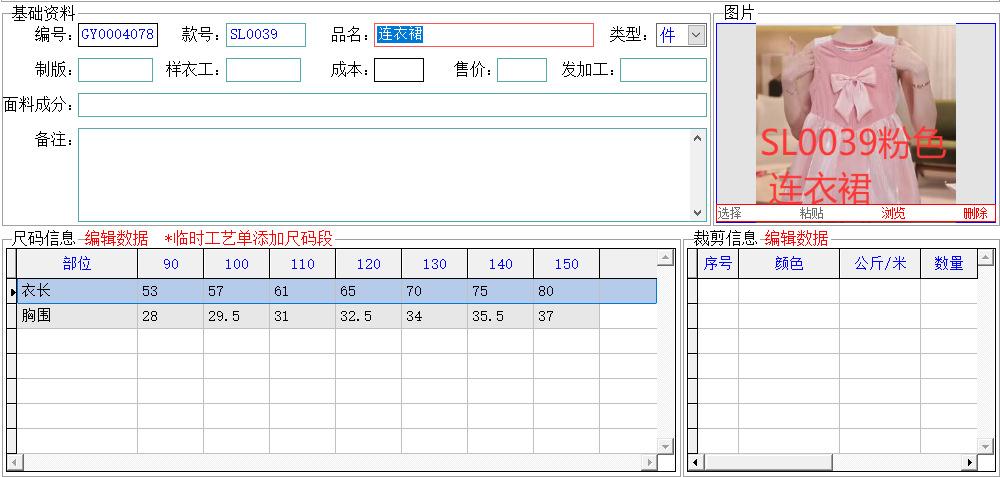This screenshot has width=1000, height=477.
Task: Click the 裁剪信息 horizontal scrollbar thumb
Action: coord(768,462)
